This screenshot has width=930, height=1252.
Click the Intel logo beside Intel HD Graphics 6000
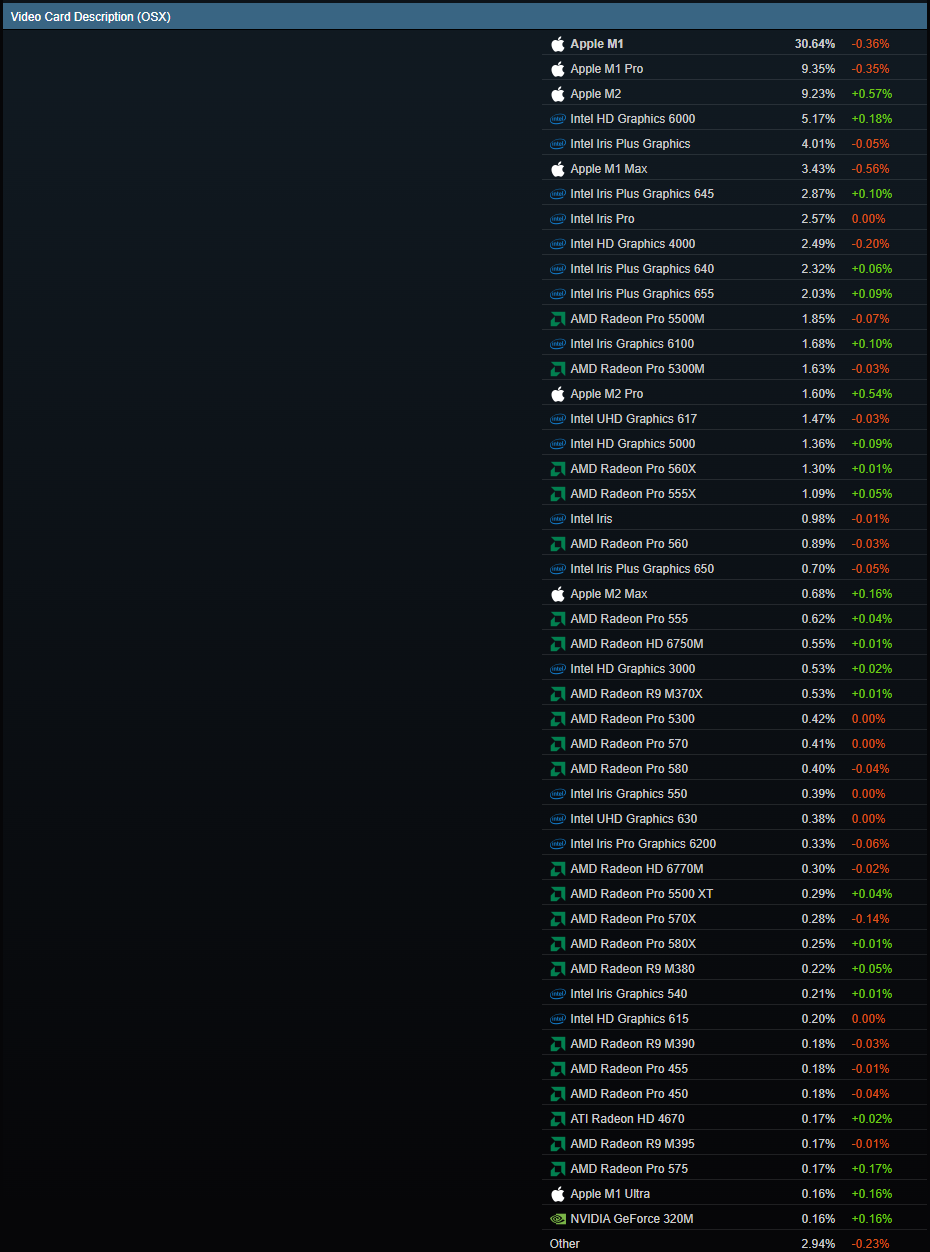point(558,119)
